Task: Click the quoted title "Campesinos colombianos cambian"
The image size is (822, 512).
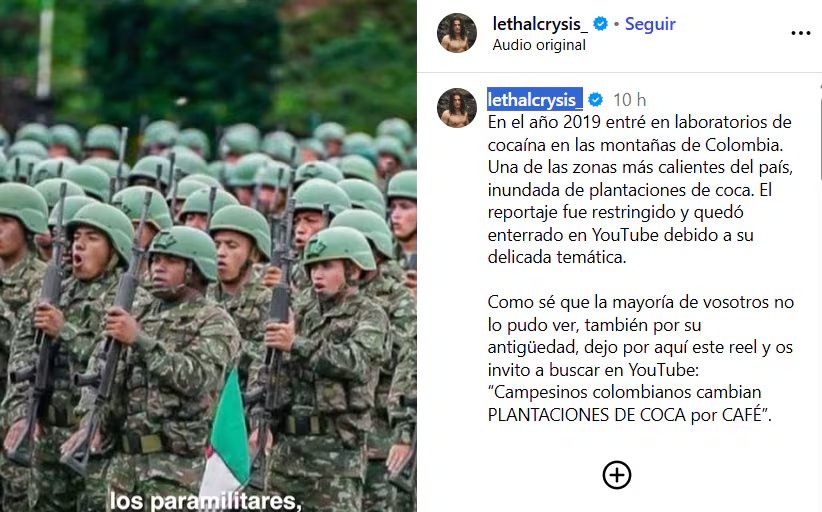Action: click(x=624, y=392)
